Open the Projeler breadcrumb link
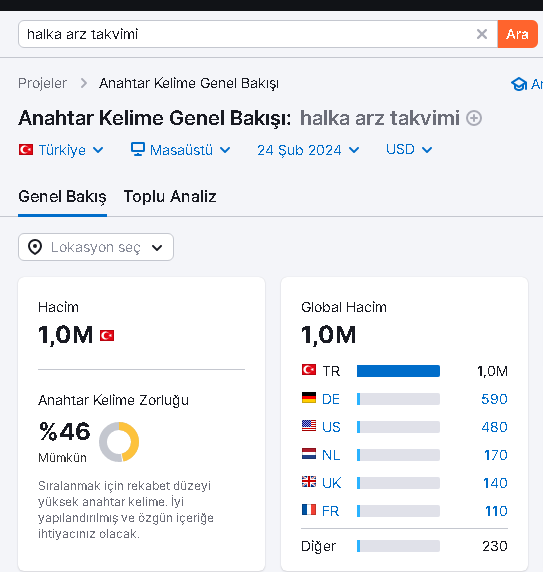This screenshot has height=572, width=543. (x=42, y=84)
